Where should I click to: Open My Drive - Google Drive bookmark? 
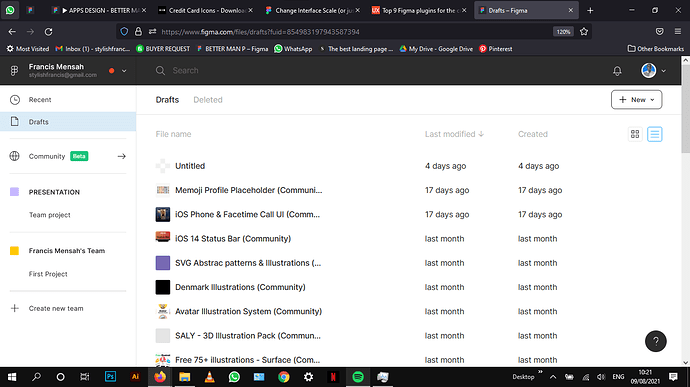(x=436, y=49)
